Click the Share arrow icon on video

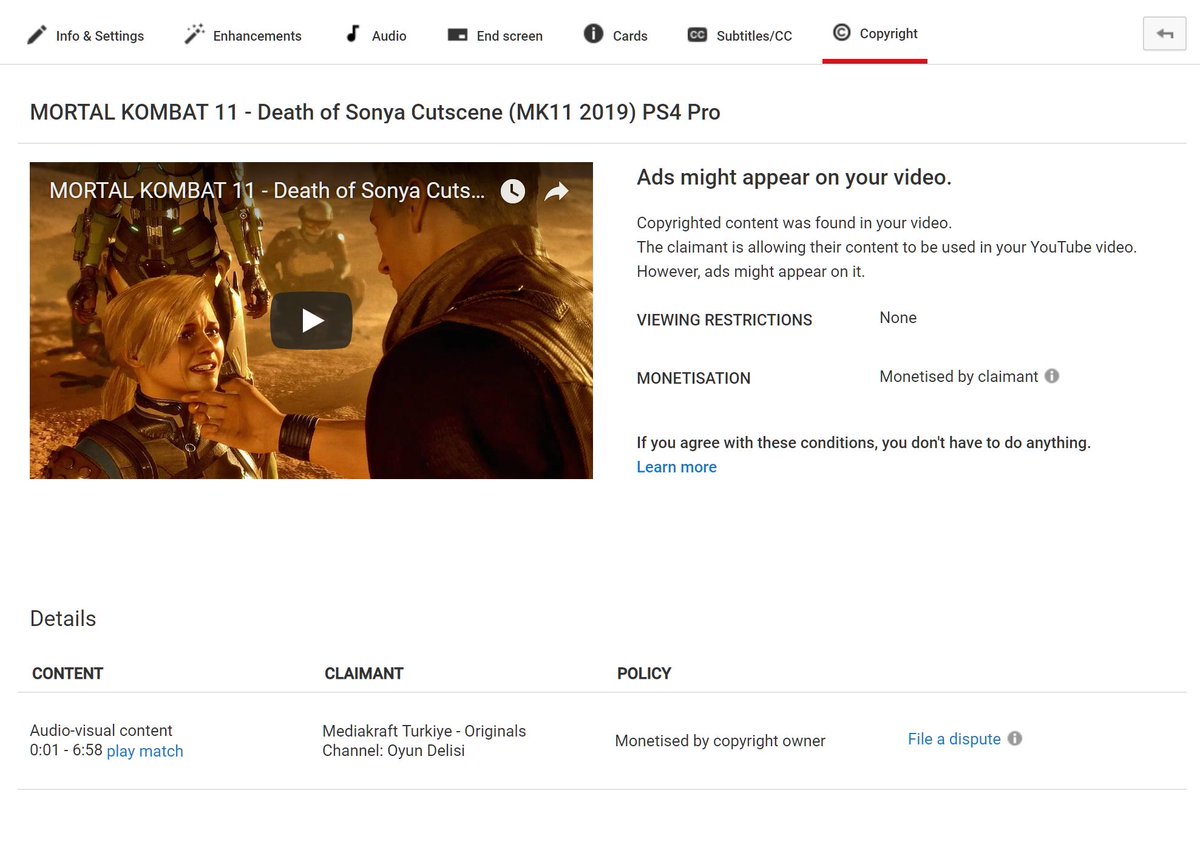tap(557, 191)
